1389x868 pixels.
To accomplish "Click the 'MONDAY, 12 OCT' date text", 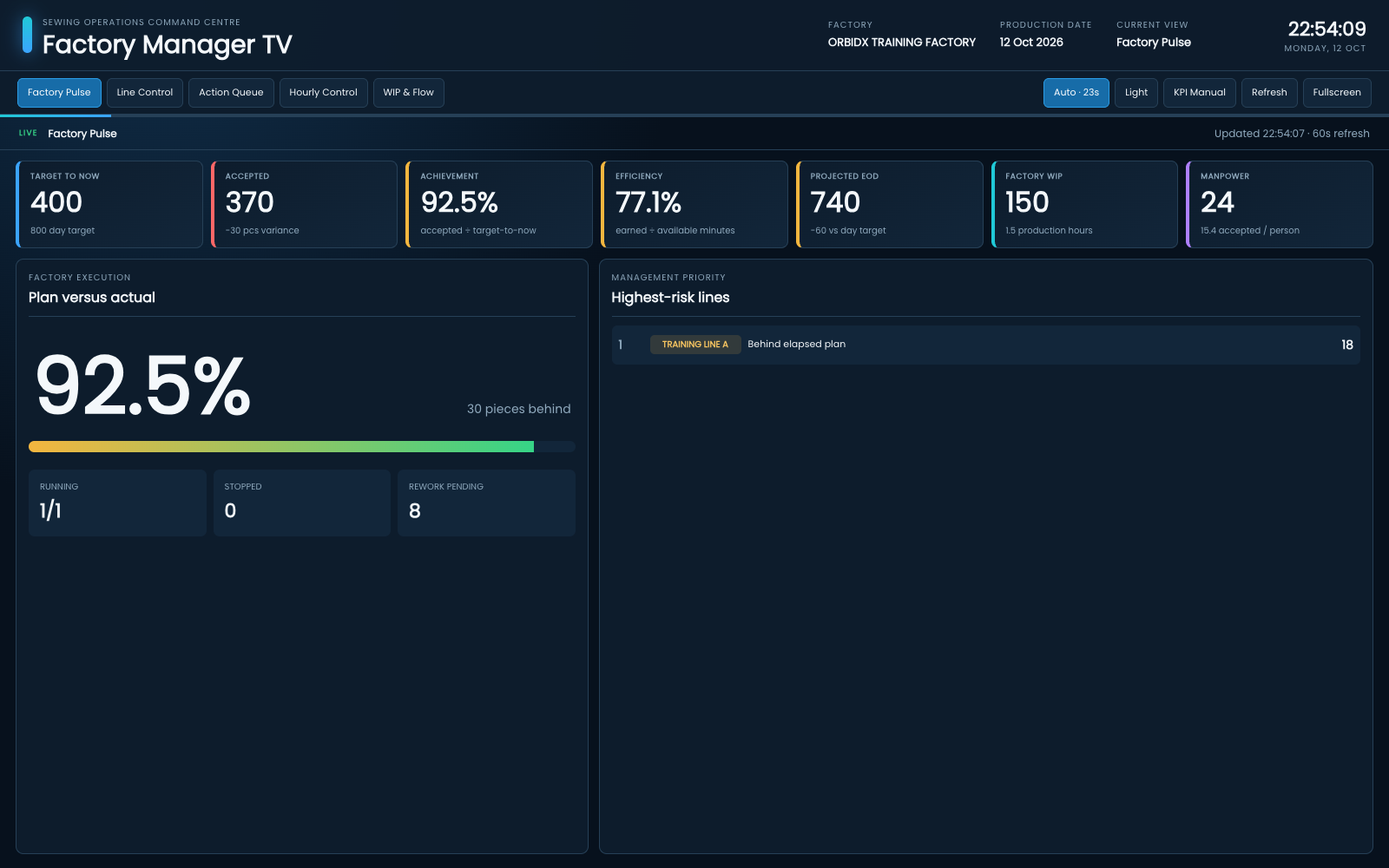I will pyautogui.click(x=1325, y=49).
